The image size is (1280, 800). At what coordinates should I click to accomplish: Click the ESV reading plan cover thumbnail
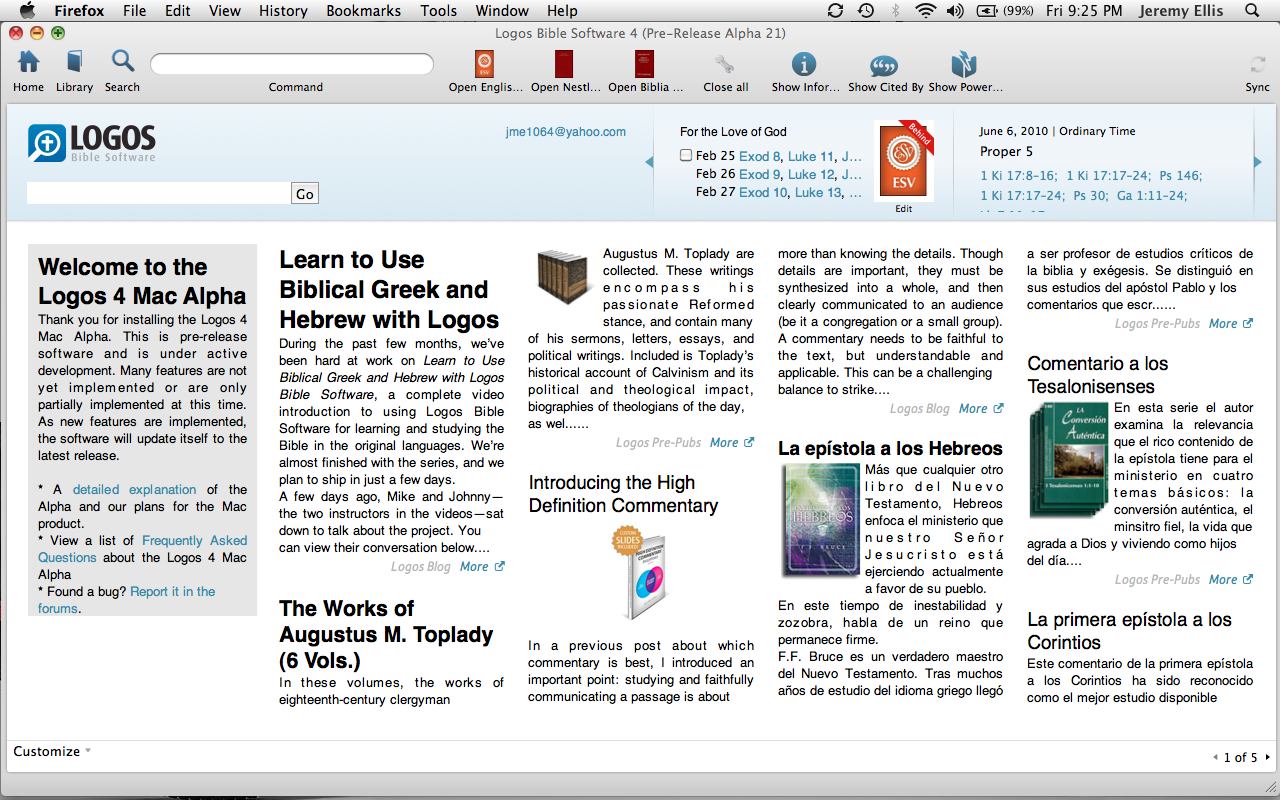(904, 160)
